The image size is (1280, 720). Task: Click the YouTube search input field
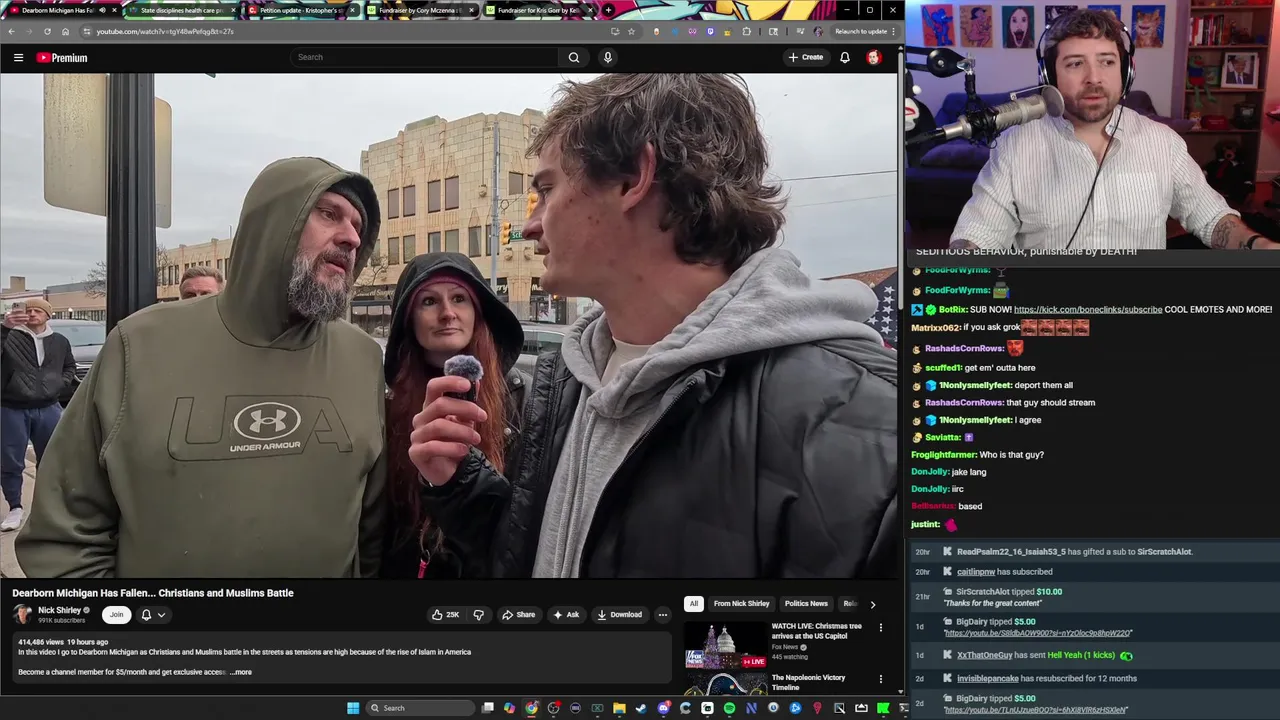[x=424, y=57]
